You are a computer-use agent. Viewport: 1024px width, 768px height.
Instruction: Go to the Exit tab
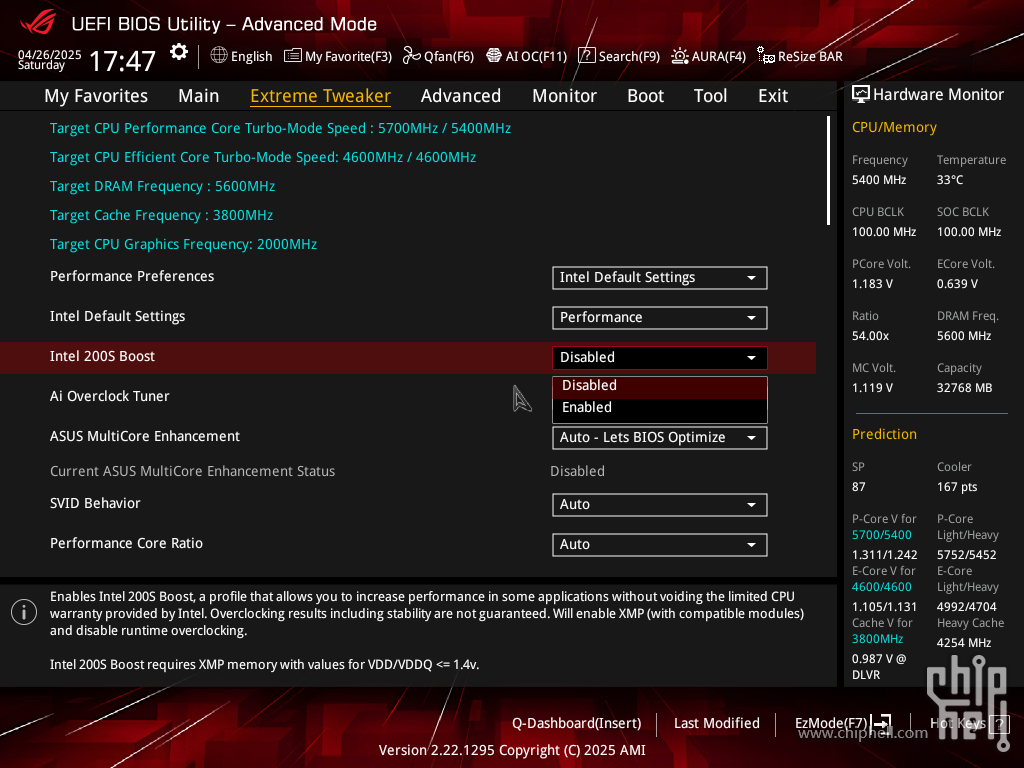[773, 96]
